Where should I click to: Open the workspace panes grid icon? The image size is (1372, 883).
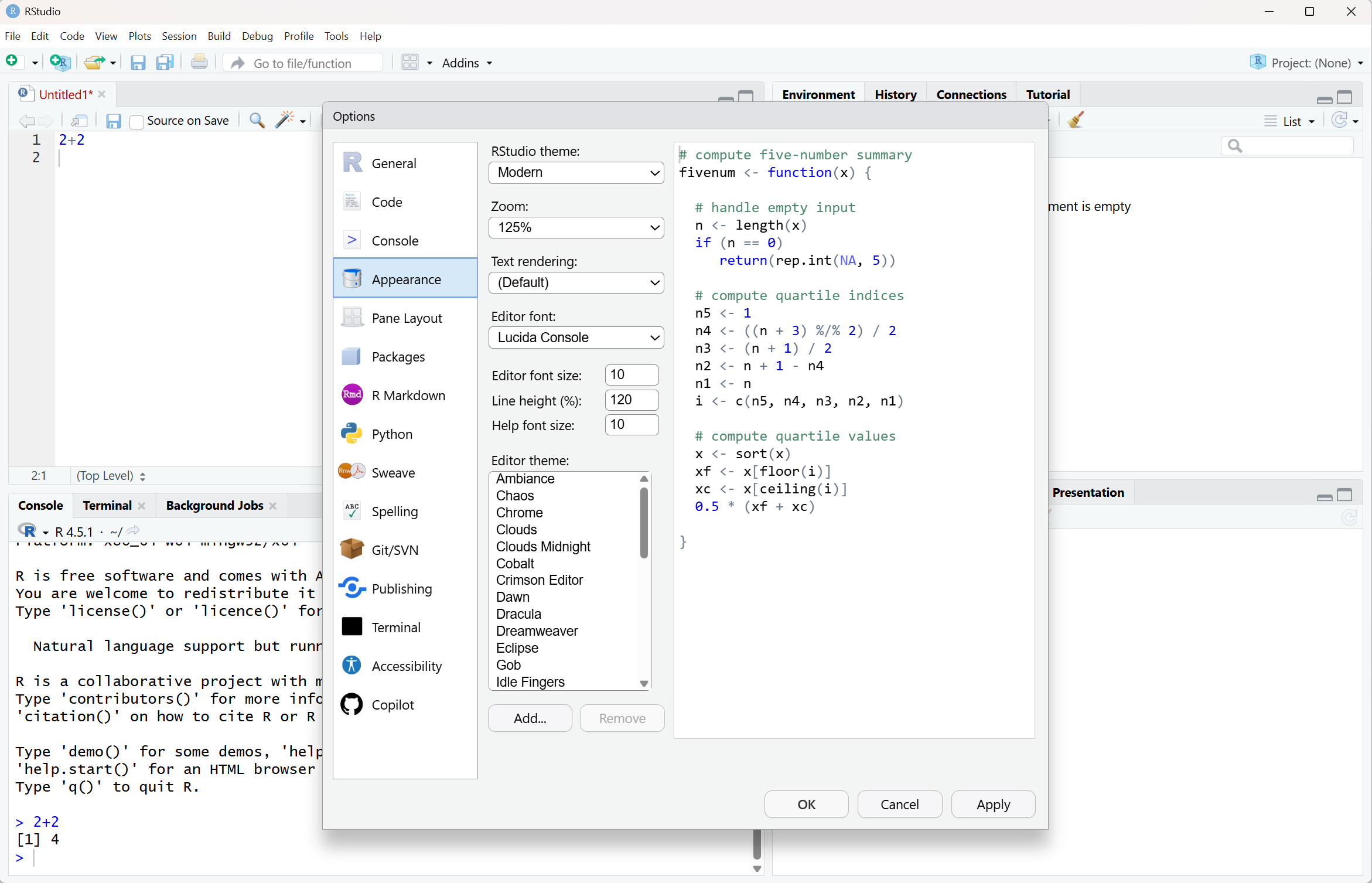(410, 62)
